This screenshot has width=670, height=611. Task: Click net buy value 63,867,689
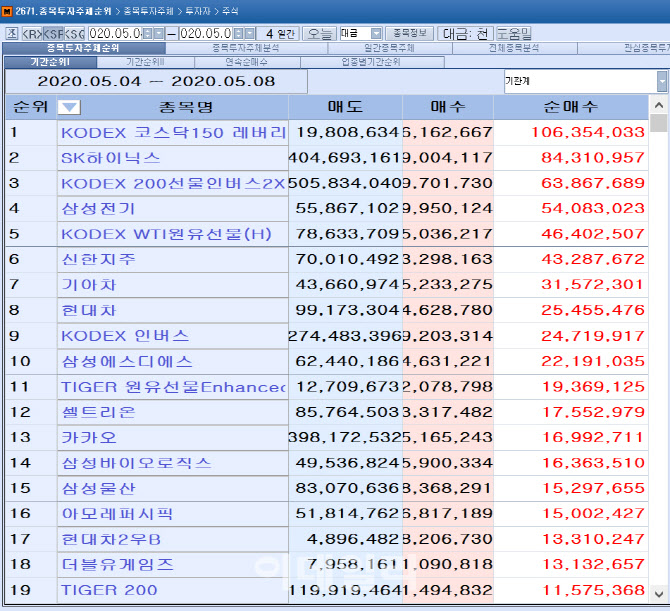[x=593, y=183]
